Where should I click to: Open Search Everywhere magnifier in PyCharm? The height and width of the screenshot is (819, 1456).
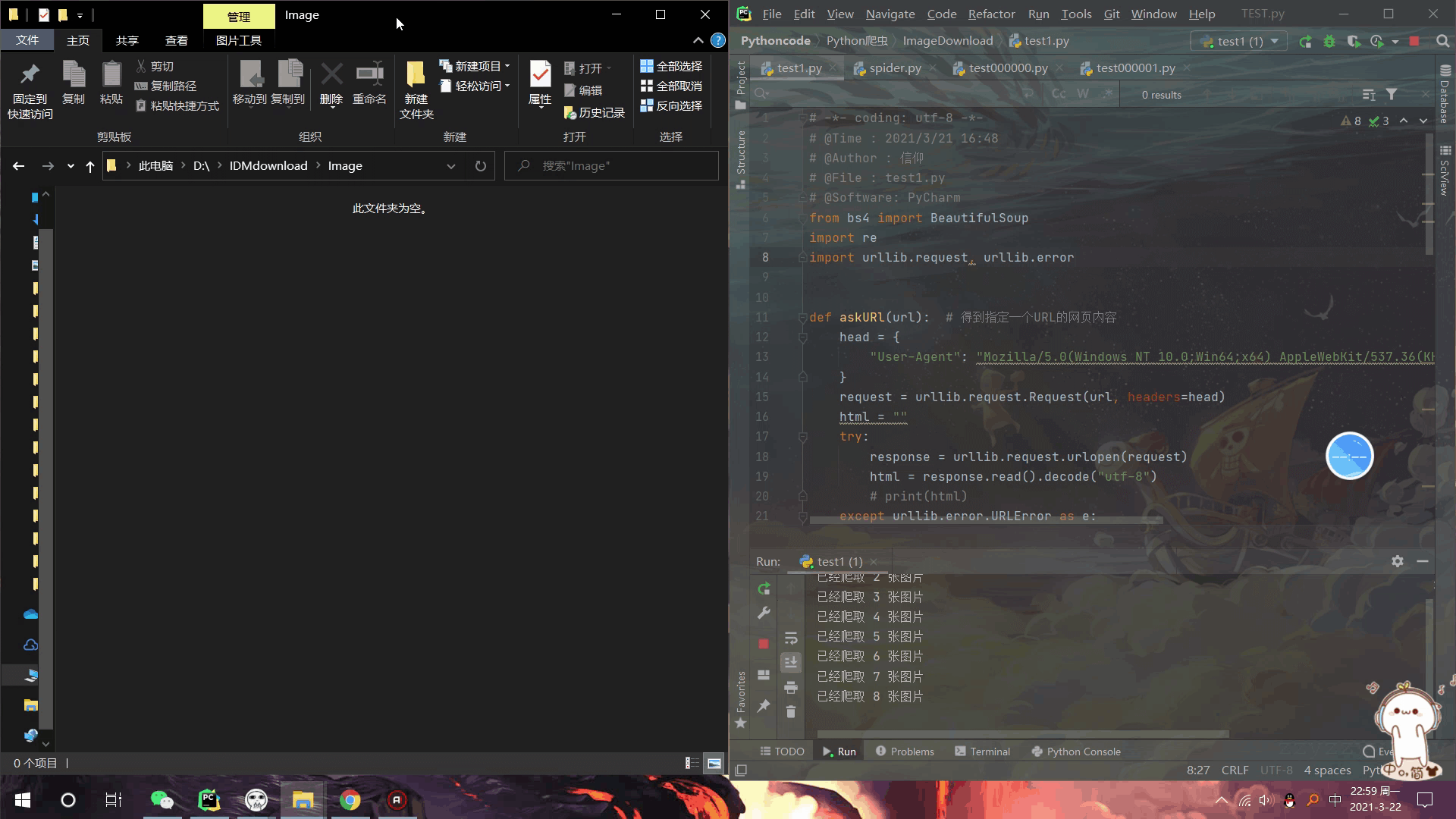1442,42
